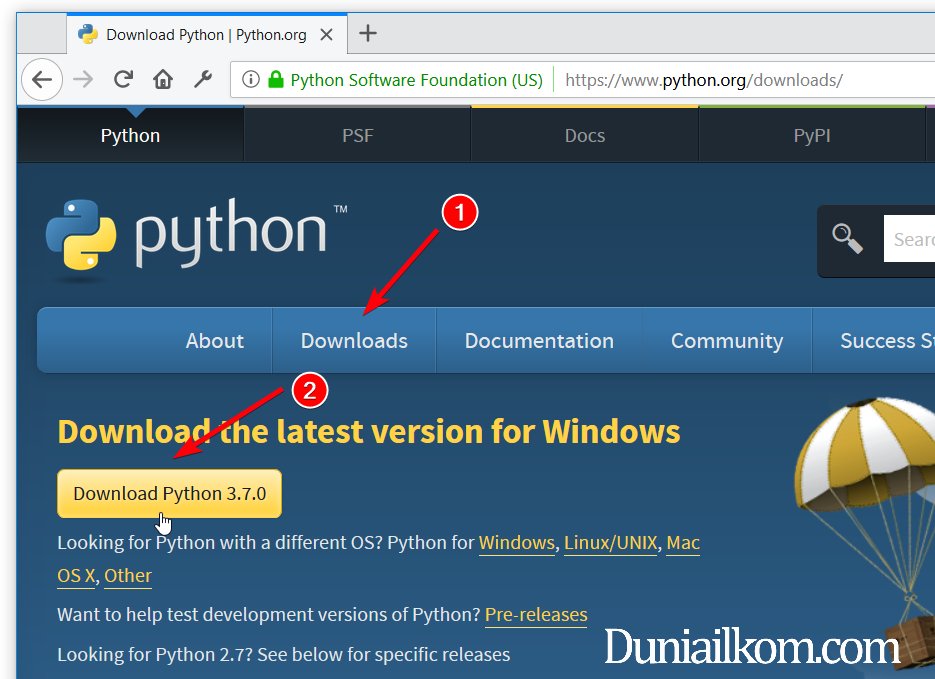Go to the browser Home icon
The height and width of the screenshot is (679, 935).
[163, 79]
